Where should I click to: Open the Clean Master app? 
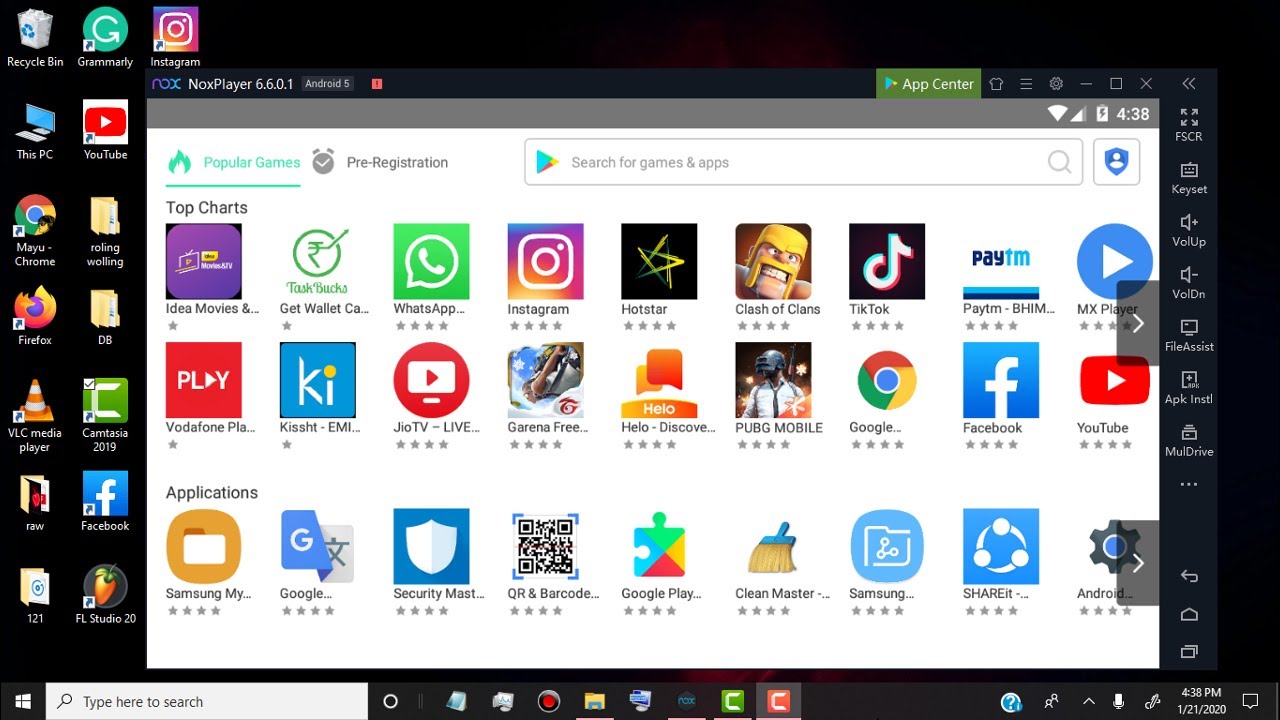point(773,546)
